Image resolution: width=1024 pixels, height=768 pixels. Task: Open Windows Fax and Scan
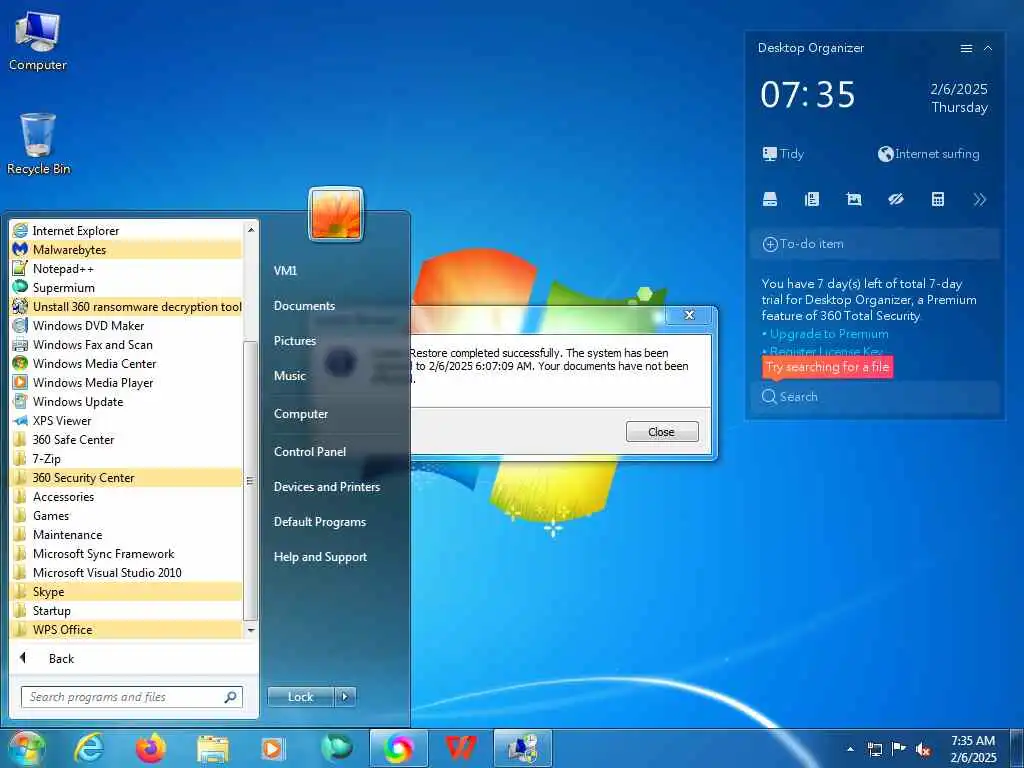pos(127,344)
